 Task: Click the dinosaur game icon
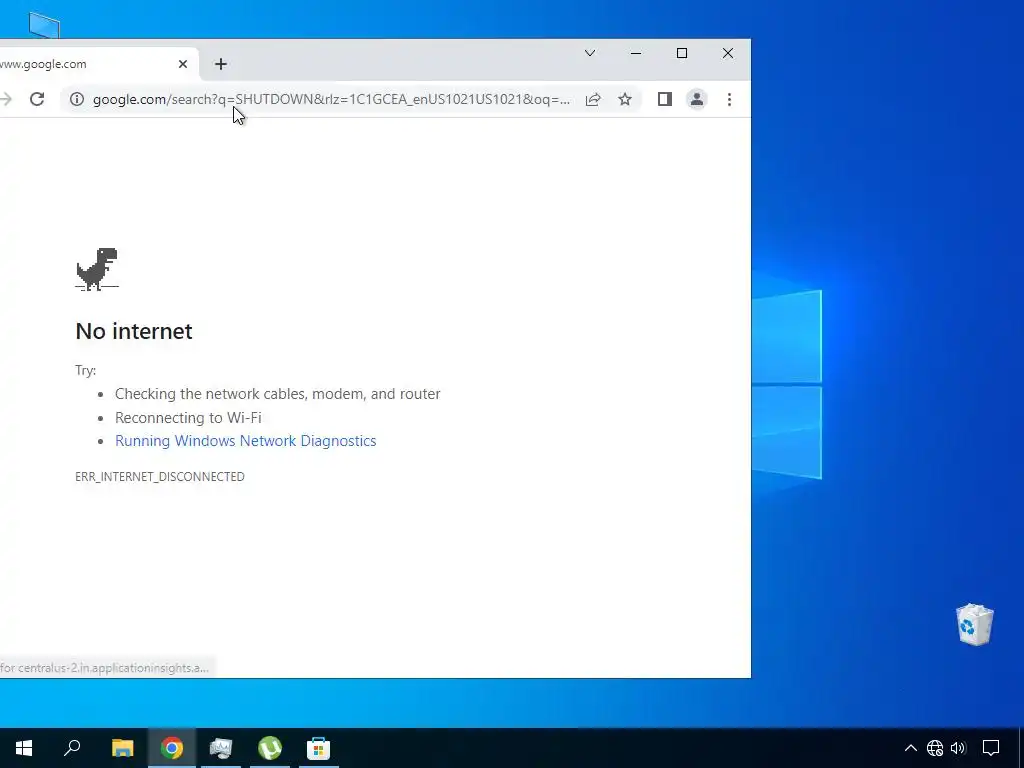97,269
